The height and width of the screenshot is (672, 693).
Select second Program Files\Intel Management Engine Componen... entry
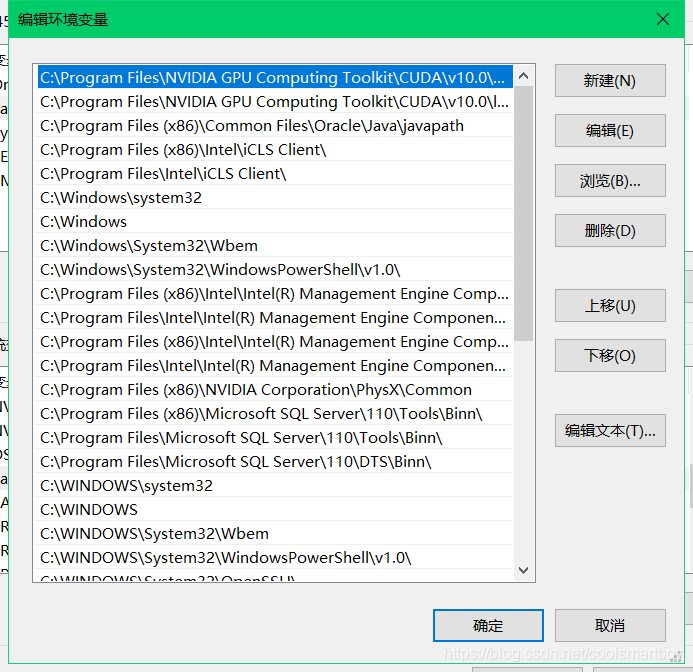tap(275, 366)
